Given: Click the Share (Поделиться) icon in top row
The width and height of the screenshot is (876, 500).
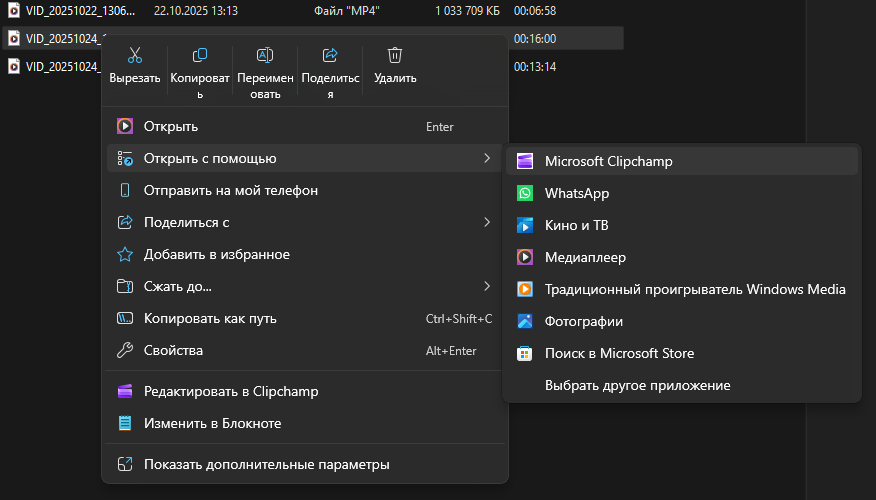Looking at the screenshot, I should pos(330,55).
